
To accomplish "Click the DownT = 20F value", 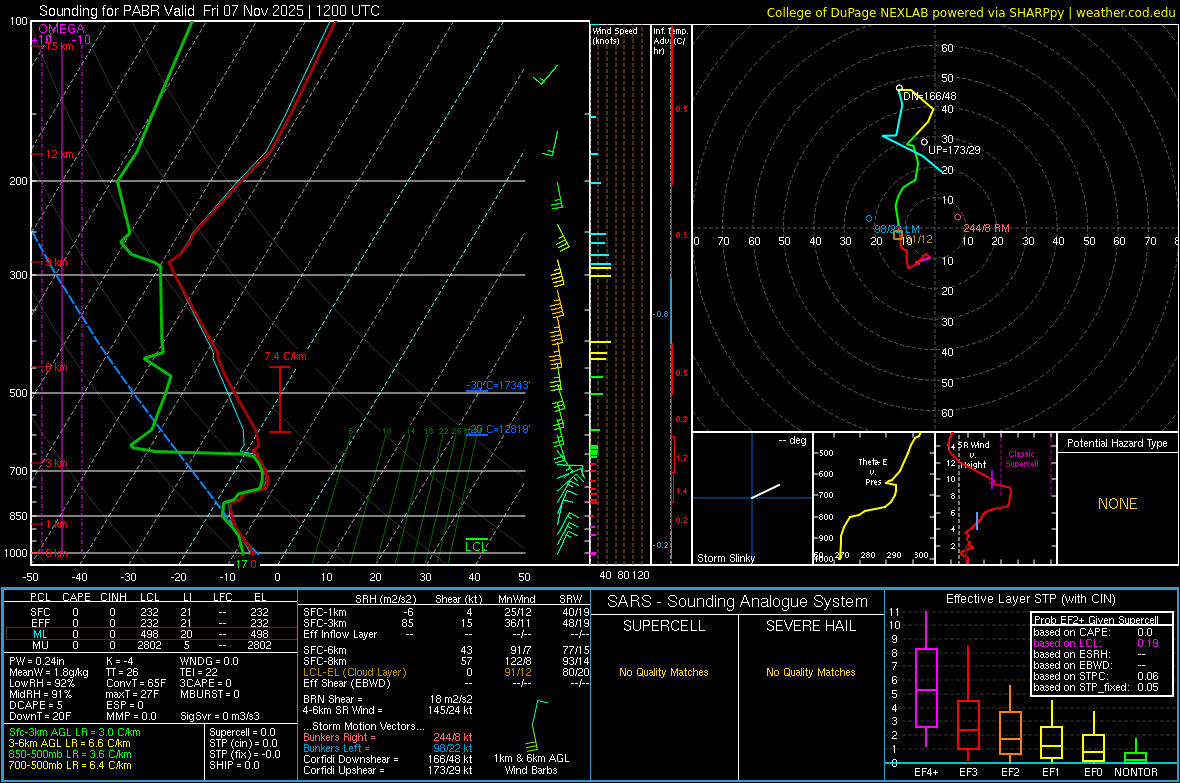I will (x=40, y=716).
